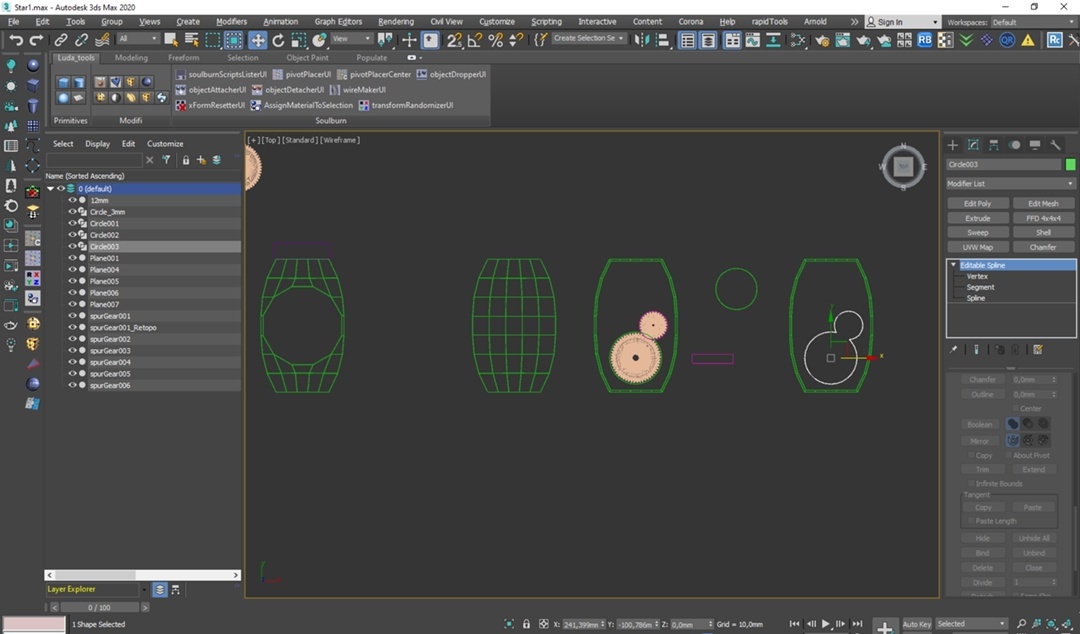Click the green object color swatch
The width and height of the screenshot is (1080, 634).
(x=1070, y=165)
